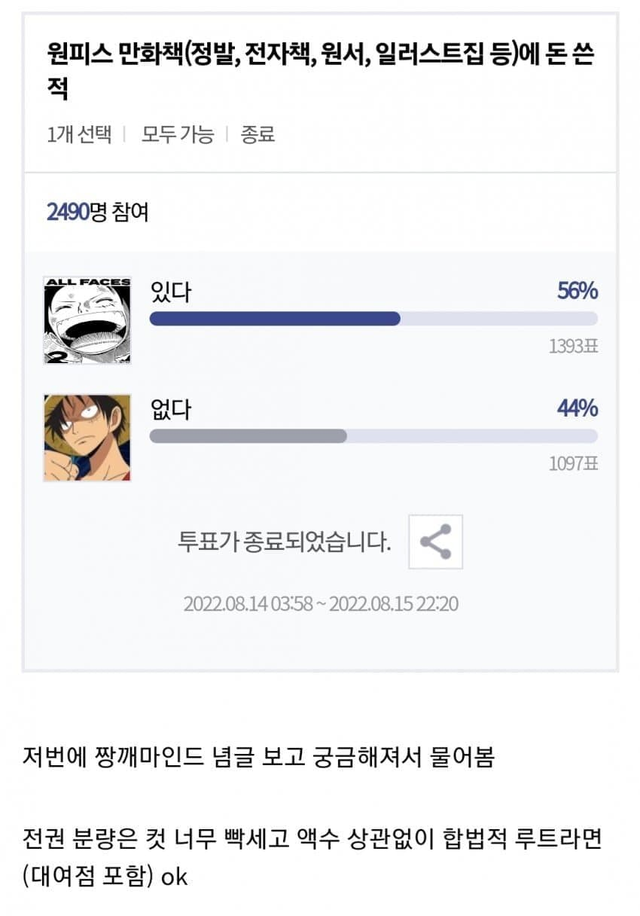Click the 모두 가능 label
The image size is (640, 916).
[177, 134]
